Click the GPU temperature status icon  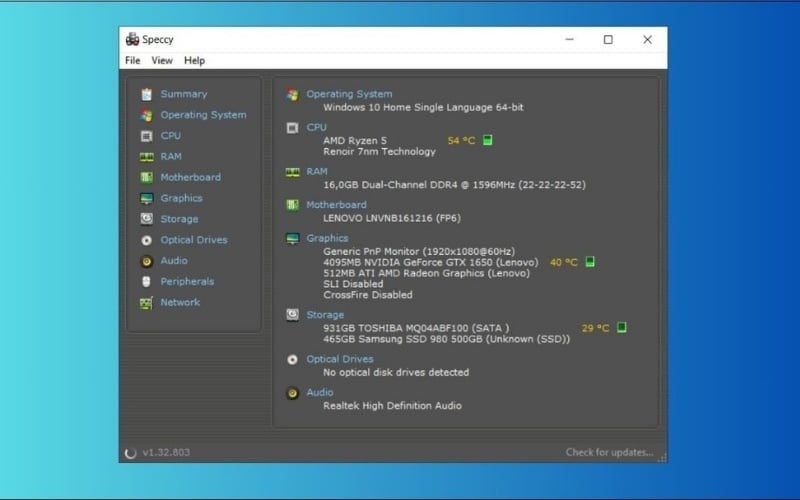[x=590, y=262]
